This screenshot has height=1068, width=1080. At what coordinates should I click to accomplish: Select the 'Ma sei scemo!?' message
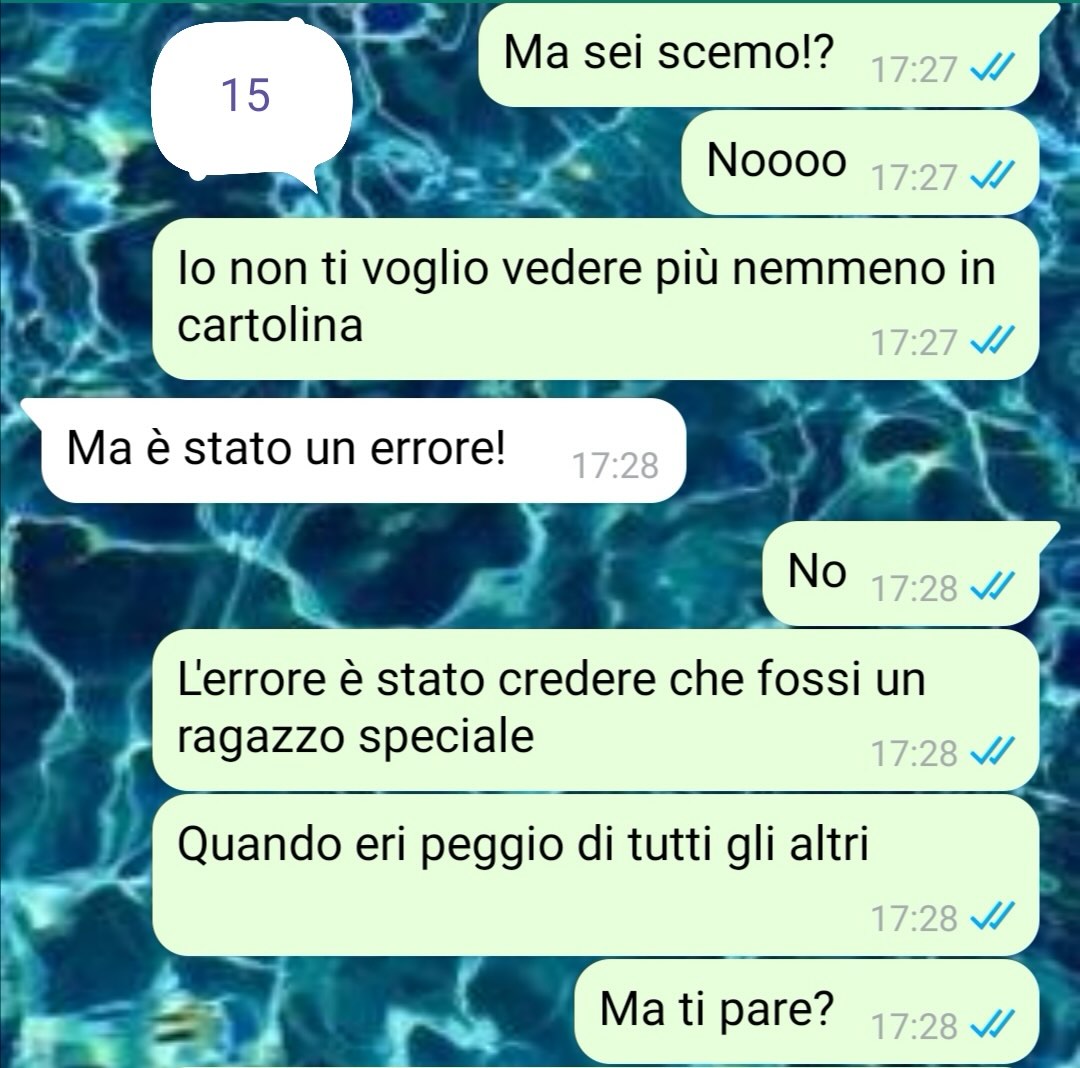[x=758, y=54]
